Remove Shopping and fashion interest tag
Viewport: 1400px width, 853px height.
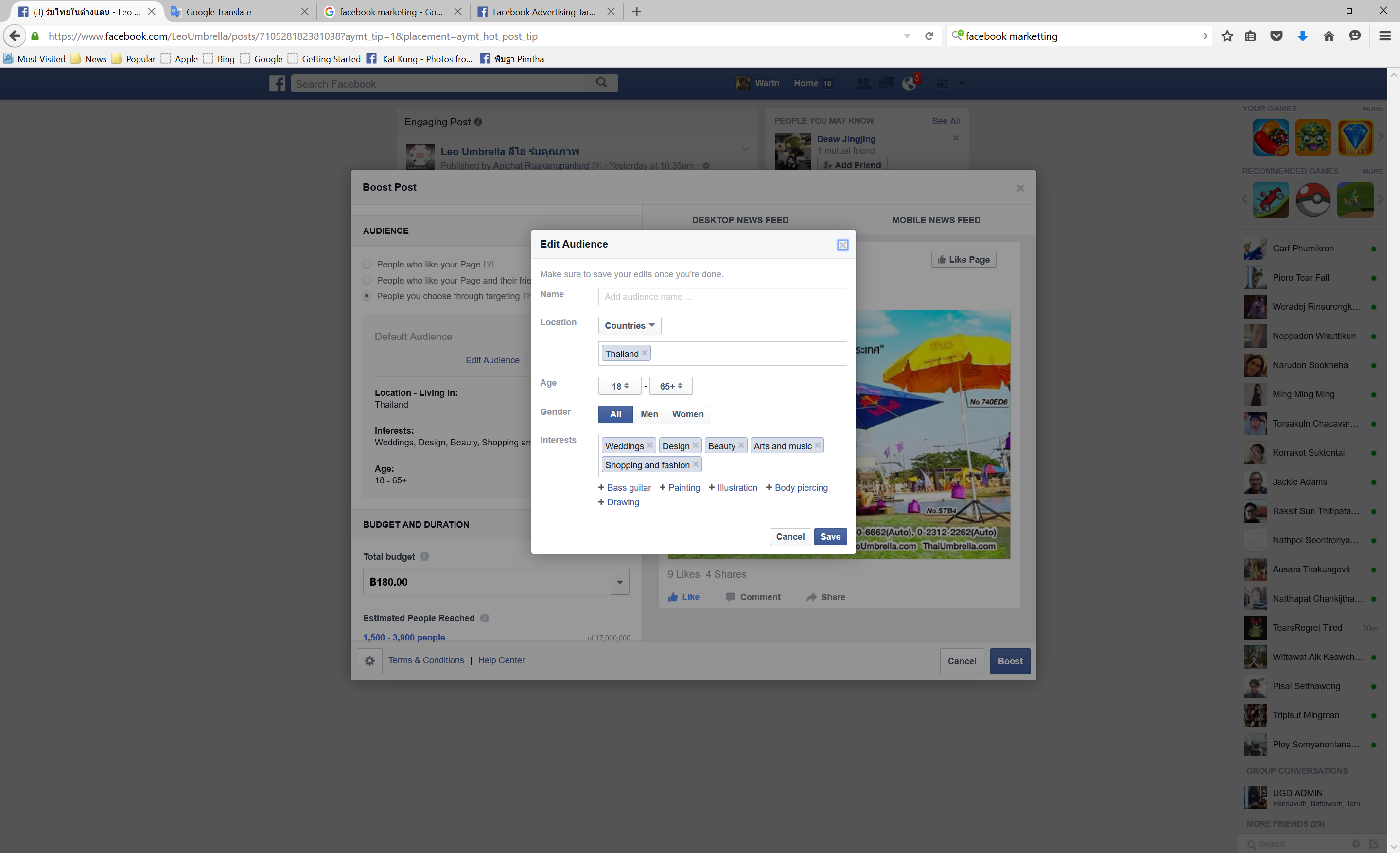(x=695, y=464)
